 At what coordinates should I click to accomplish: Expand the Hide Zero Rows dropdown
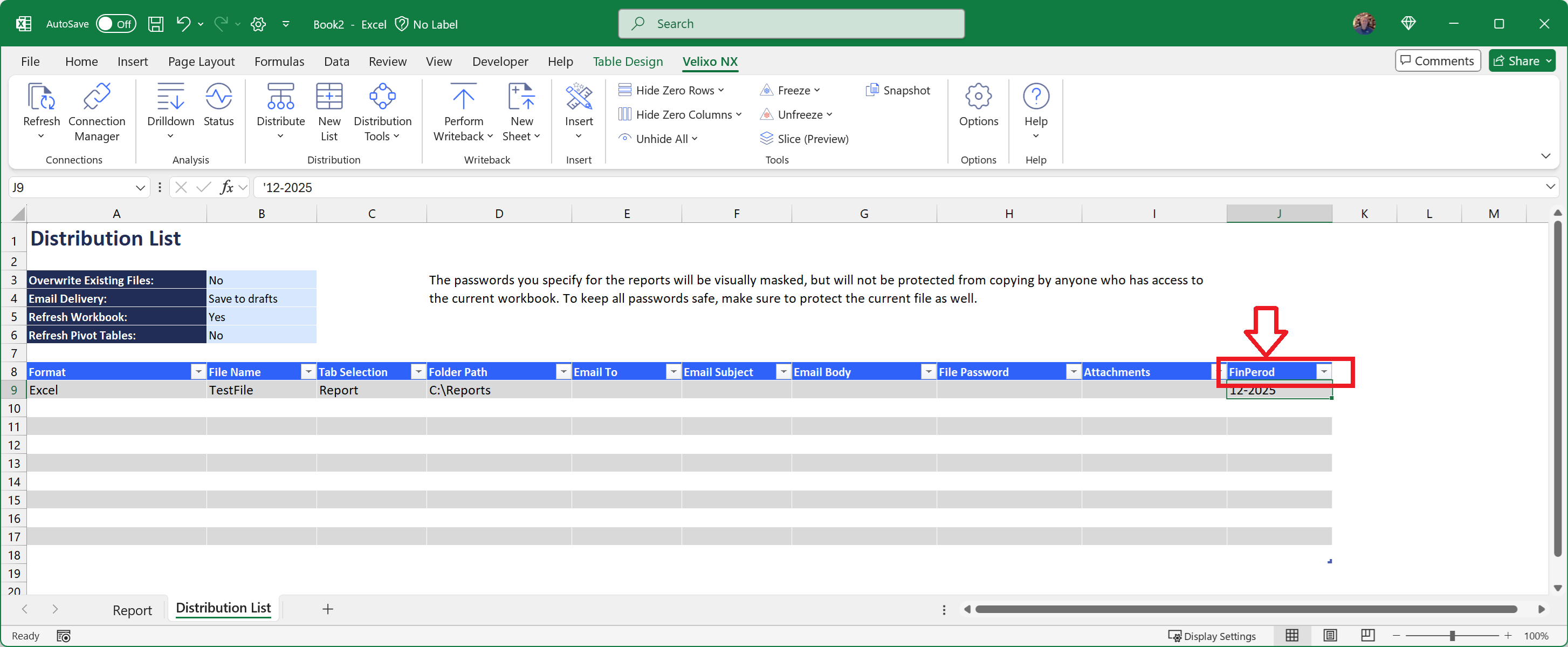point(721,90)
